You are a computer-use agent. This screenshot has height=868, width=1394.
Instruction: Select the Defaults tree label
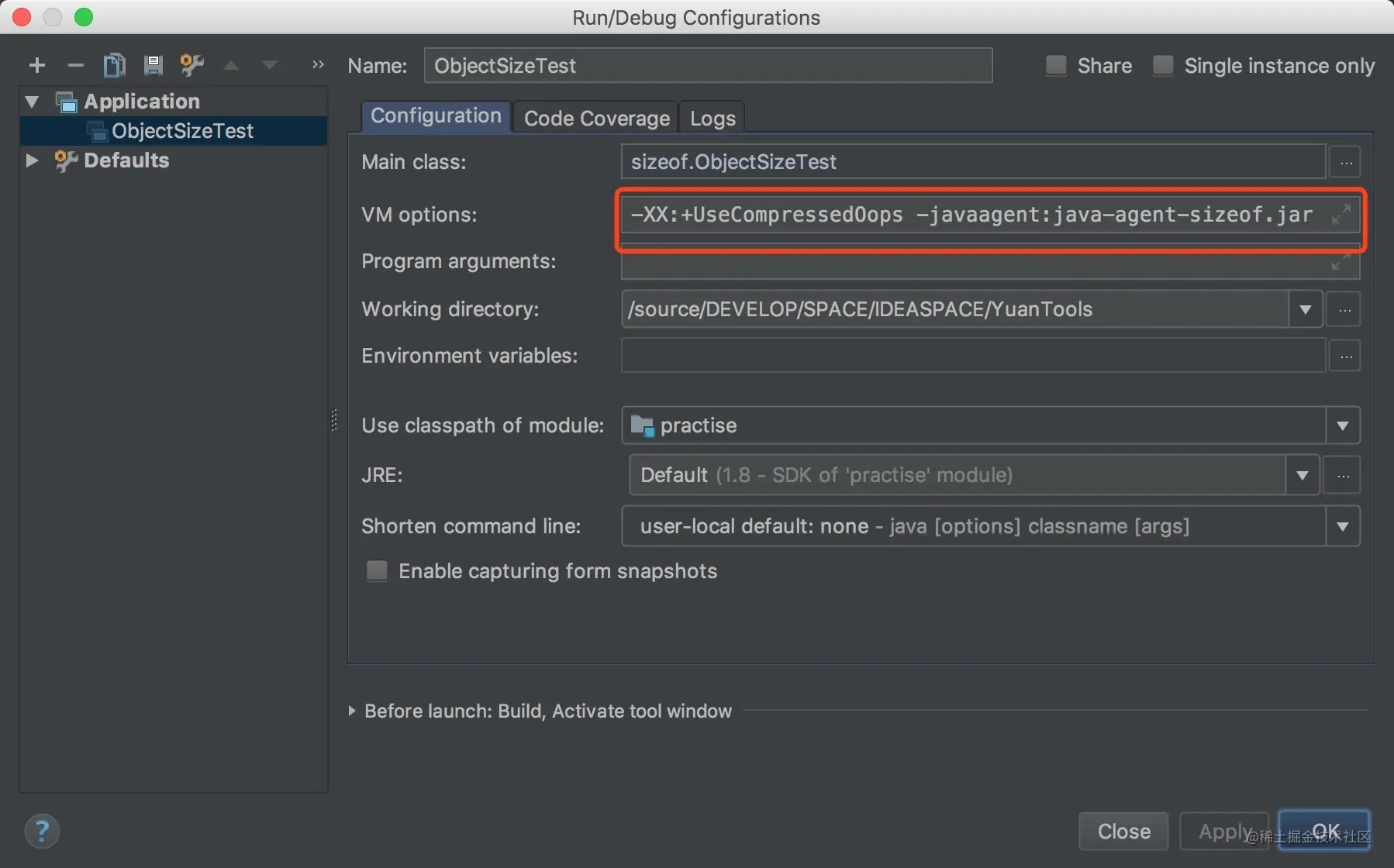[126, 160]
